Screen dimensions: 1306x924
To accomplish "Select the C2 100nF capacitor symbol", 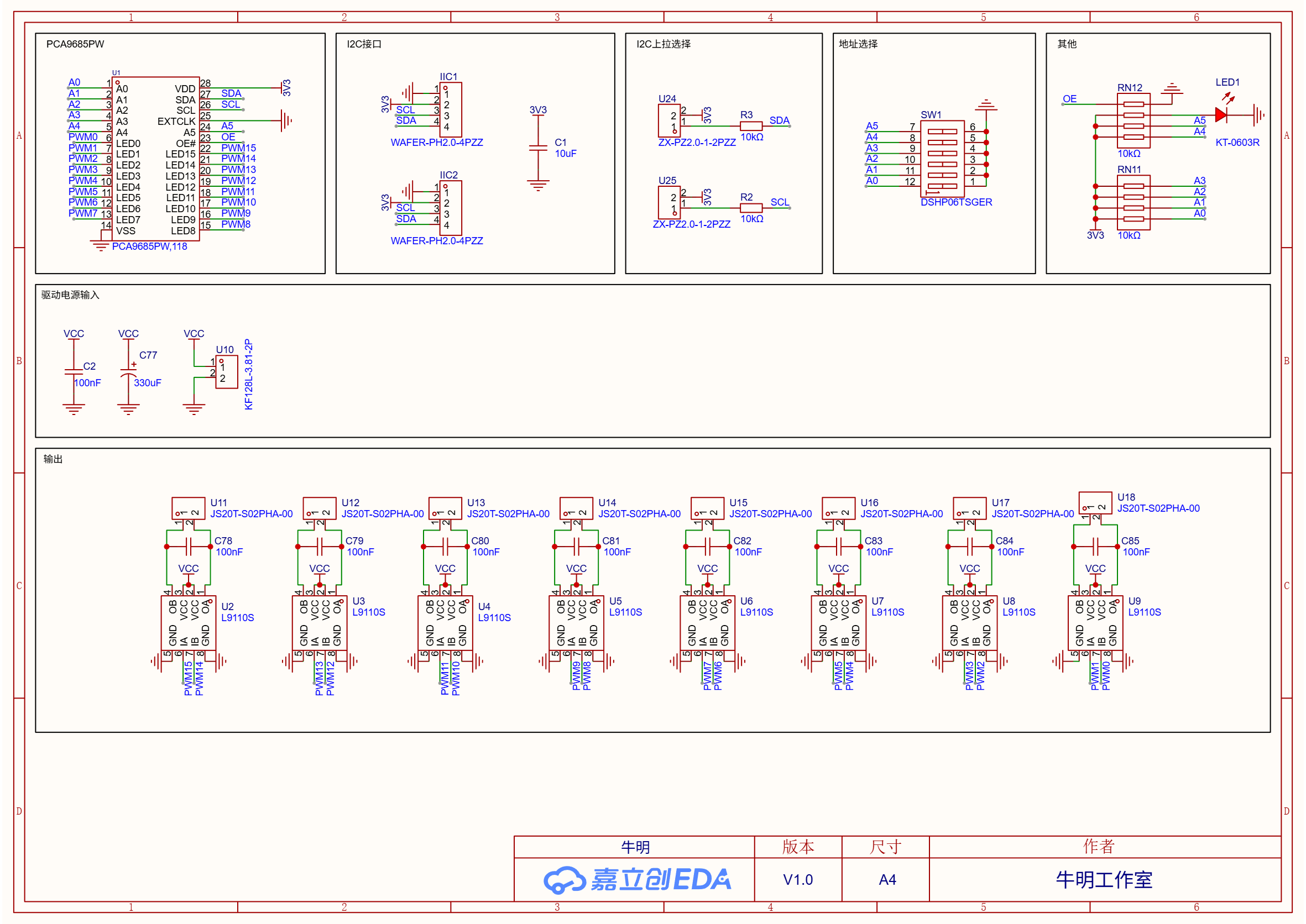I will 74,372.
